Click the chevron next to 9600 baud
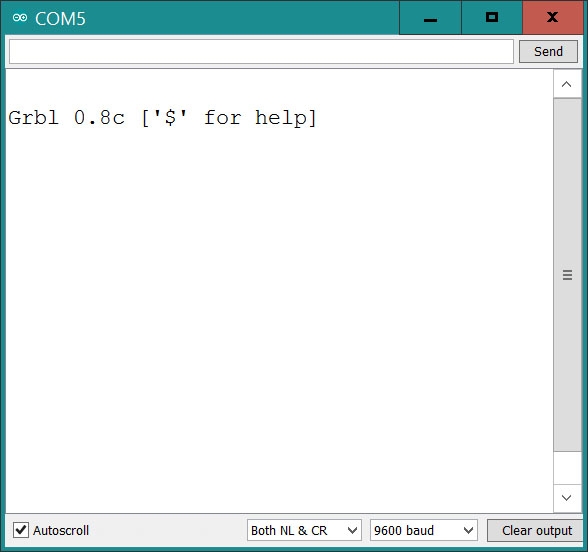The width and height of the screenshot is (588, 552). coord(468,530)
